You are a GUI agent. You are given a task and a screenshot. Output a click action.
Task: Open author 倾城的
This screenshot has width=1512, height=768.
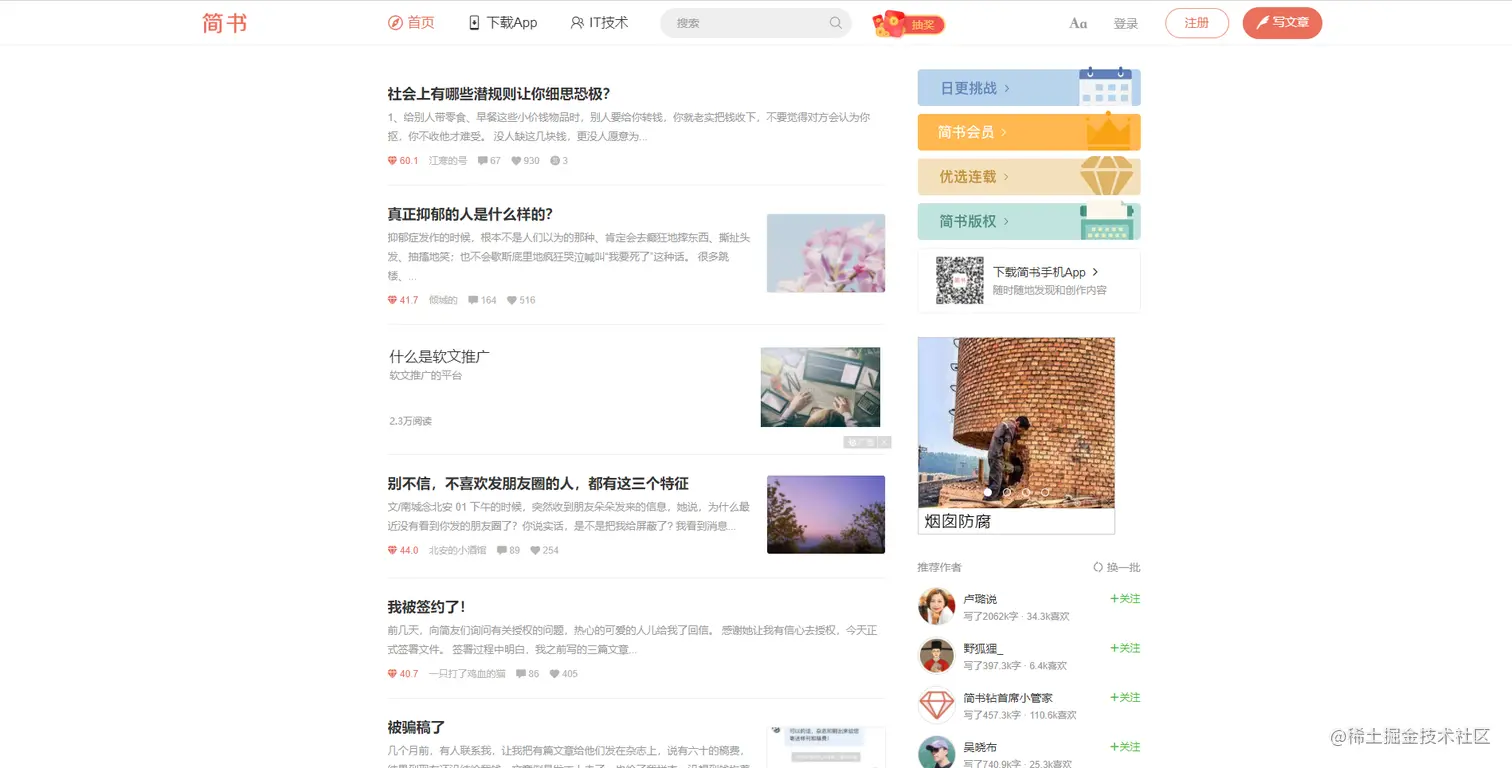[x=443, y=300]
